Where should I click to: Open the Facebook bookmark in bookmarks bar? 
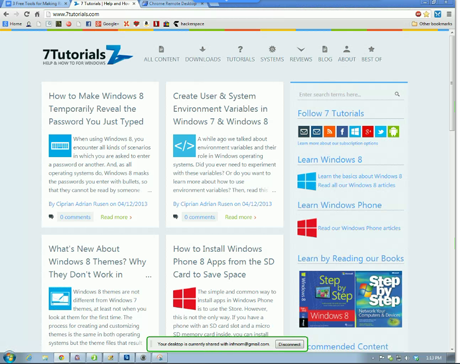pos(88,24)
